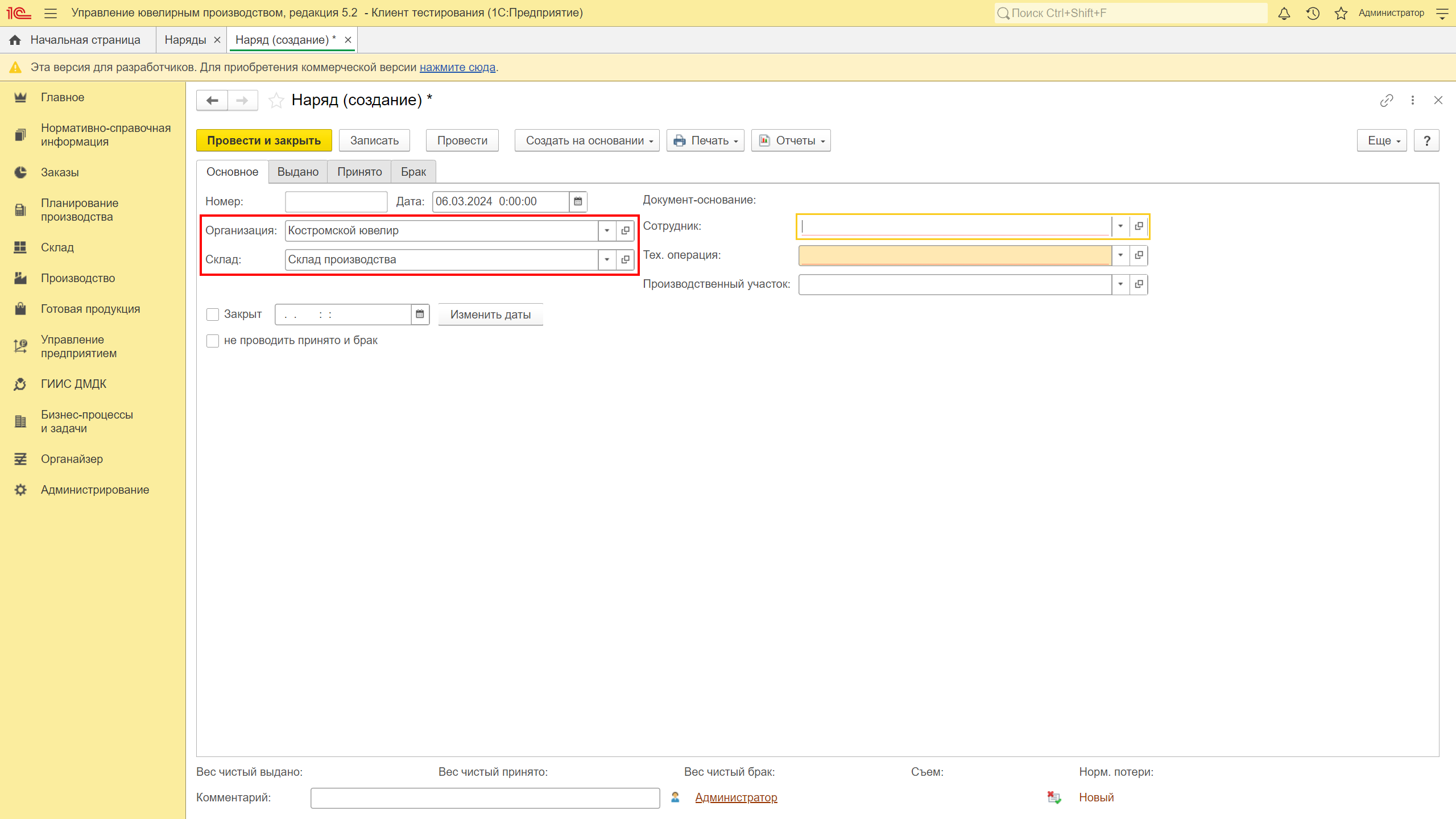Expand the Организация dropdown list
Image resolution: width=1456 pixels, height=819 pixels.
point(607,230)
